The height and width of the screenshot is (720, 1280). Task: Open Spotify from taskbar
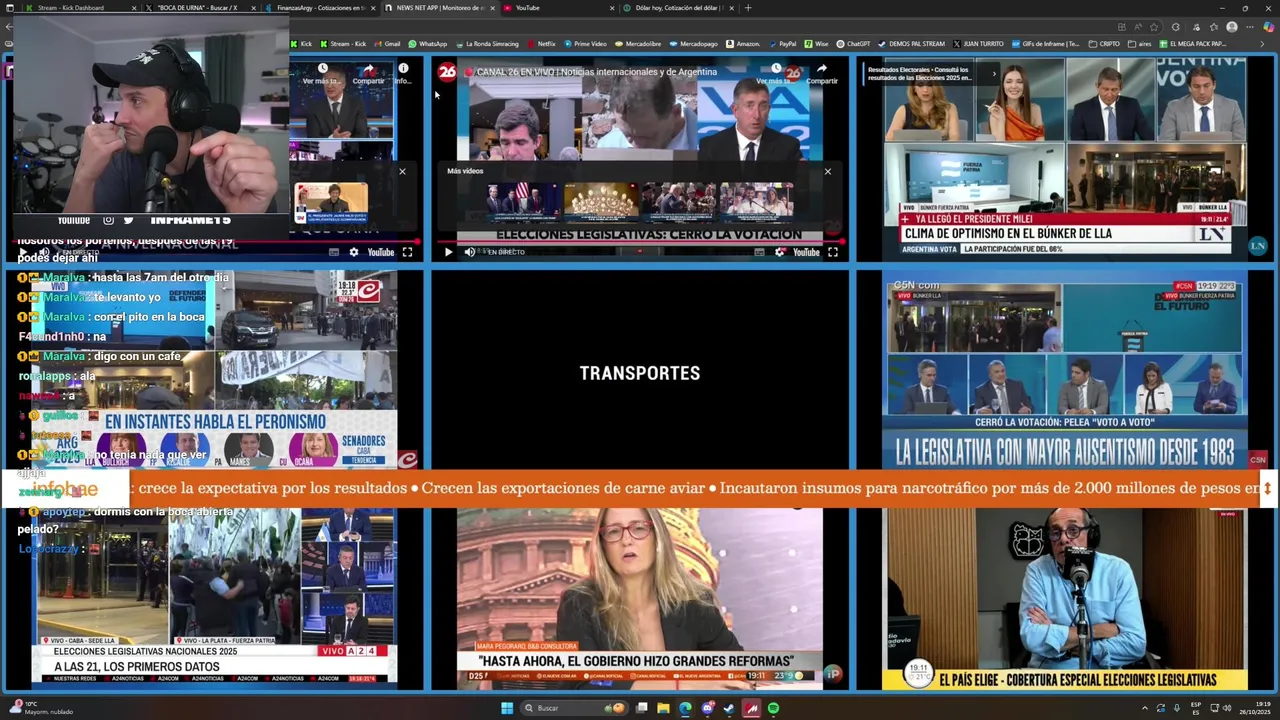pos(773,708)
